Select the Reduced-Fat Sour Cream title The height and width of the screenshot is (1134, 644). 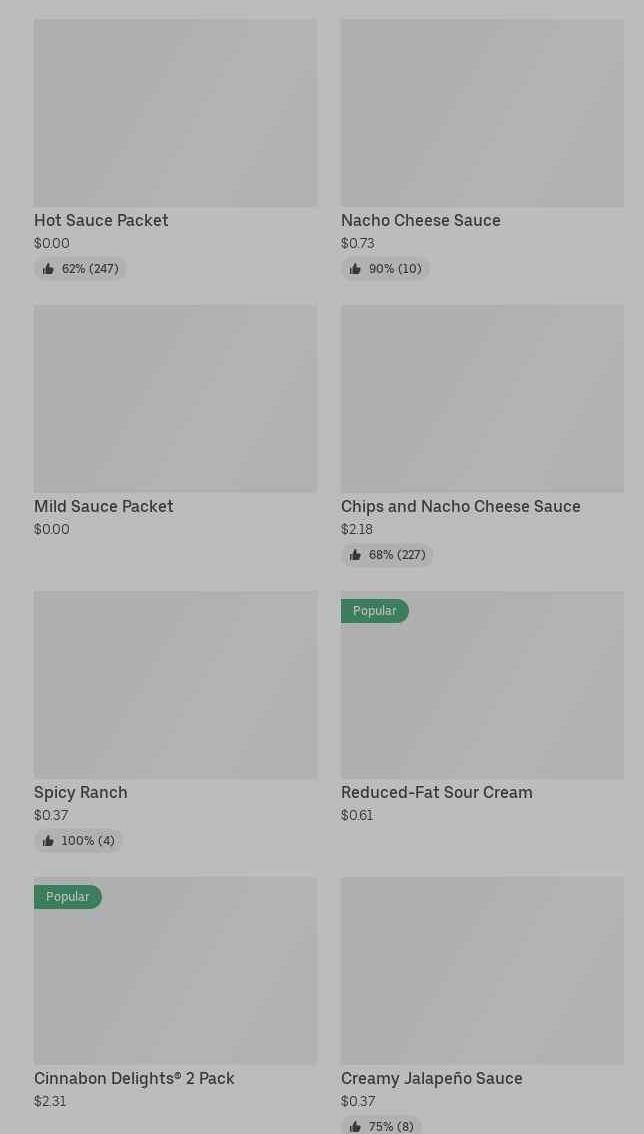point(437,792)
